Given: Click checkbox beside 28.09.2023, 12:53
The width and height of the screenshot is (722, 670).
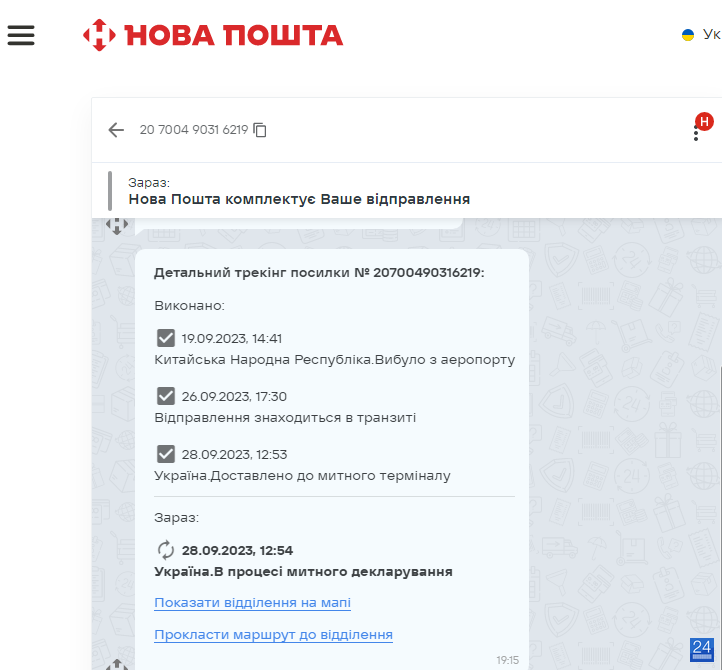Looking at the screenshot, I should pyautogui.click(x=166, y=454).
